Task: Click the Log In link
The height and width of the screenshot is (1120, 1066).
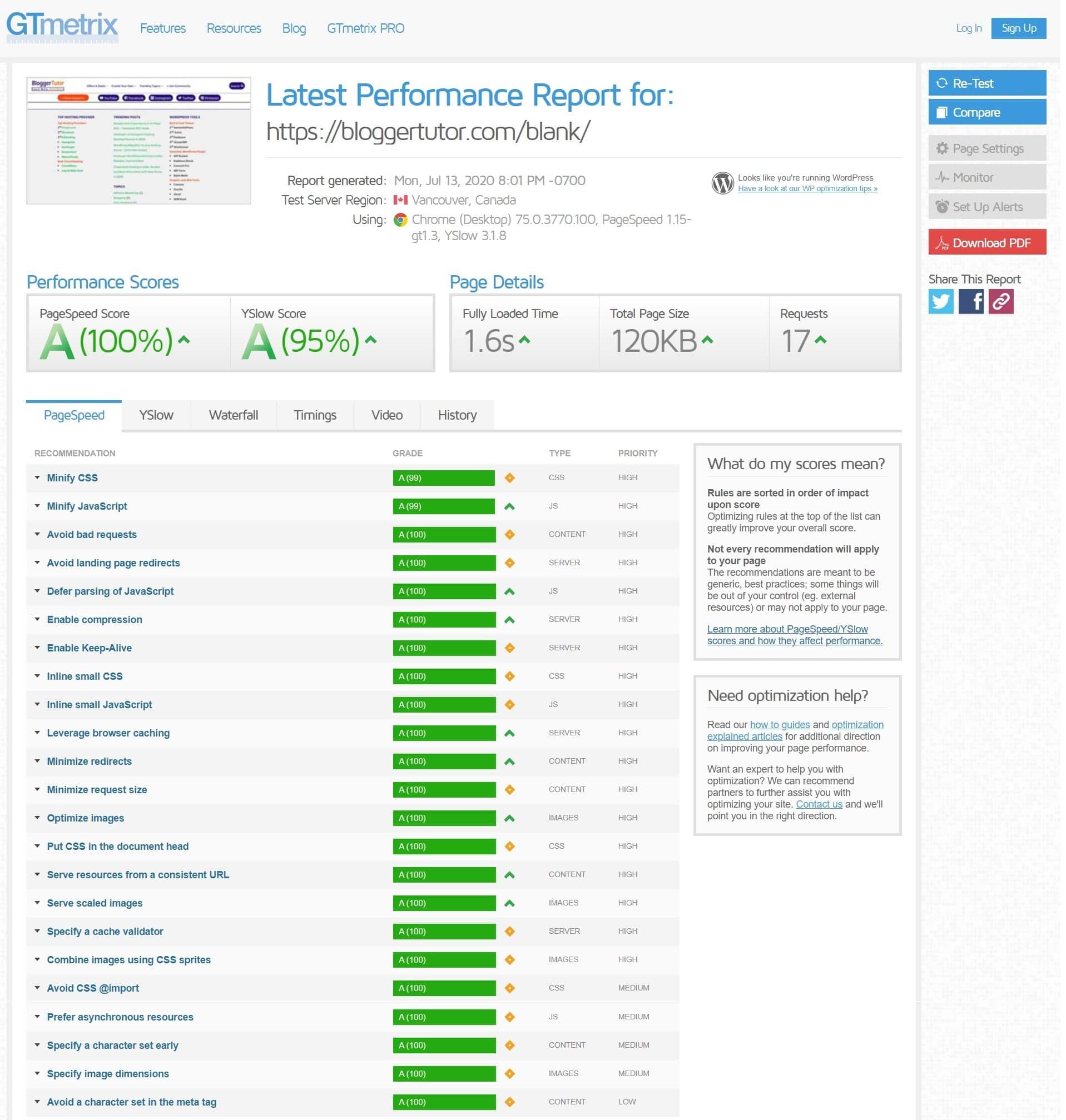Action: 968,28
